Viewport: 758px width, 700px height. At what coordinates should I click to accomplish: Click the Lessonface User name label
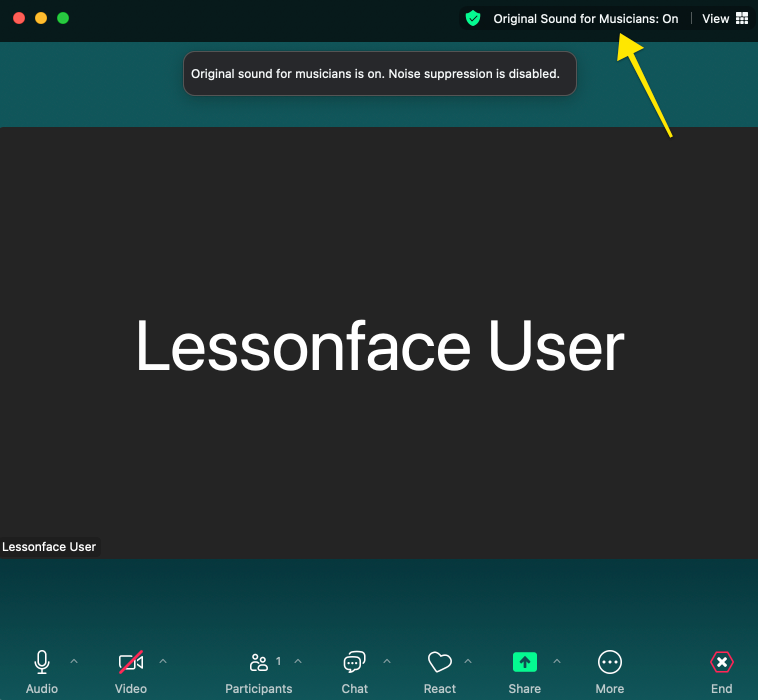pyautogui.click(x=49, y=547)
